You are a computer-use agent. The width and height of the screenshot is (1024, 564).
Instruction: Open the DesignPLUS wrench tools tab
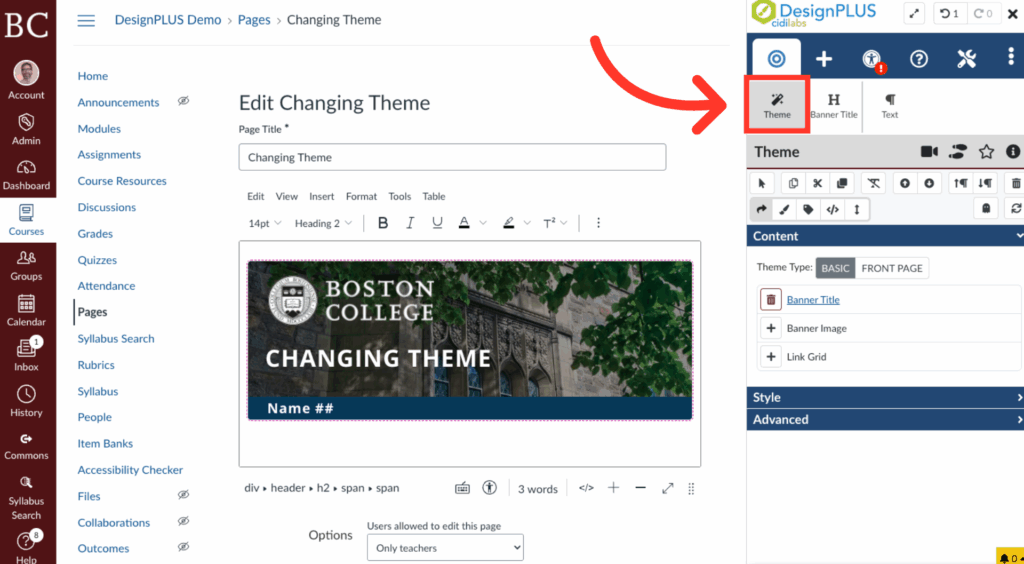point(967,59)
